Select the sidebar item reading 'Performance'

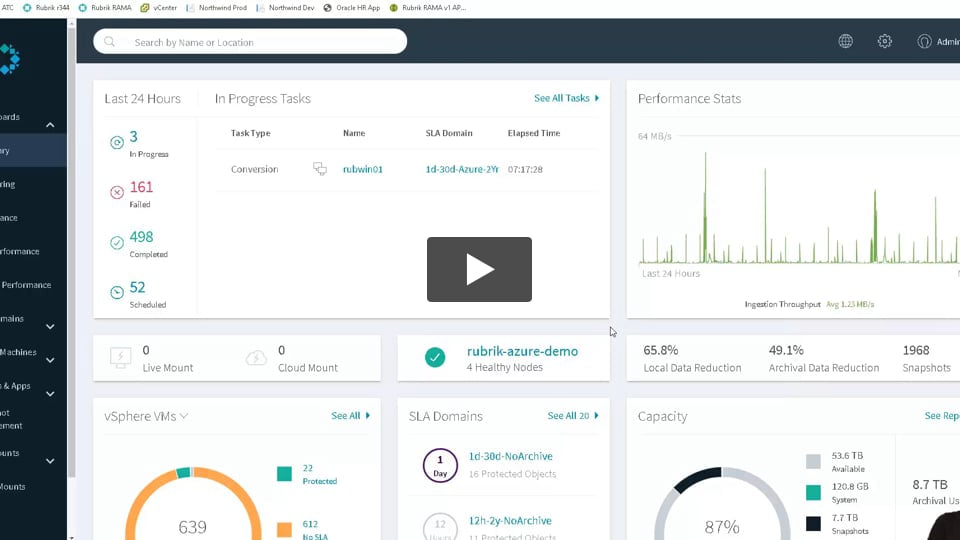tap(26, 285)
